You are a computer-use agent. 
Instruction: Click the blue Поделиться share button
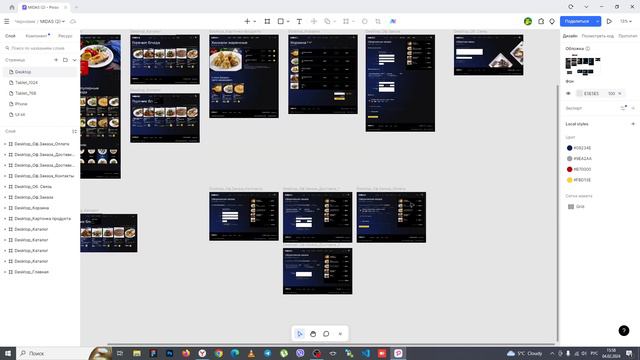click(x=577, y=21)
